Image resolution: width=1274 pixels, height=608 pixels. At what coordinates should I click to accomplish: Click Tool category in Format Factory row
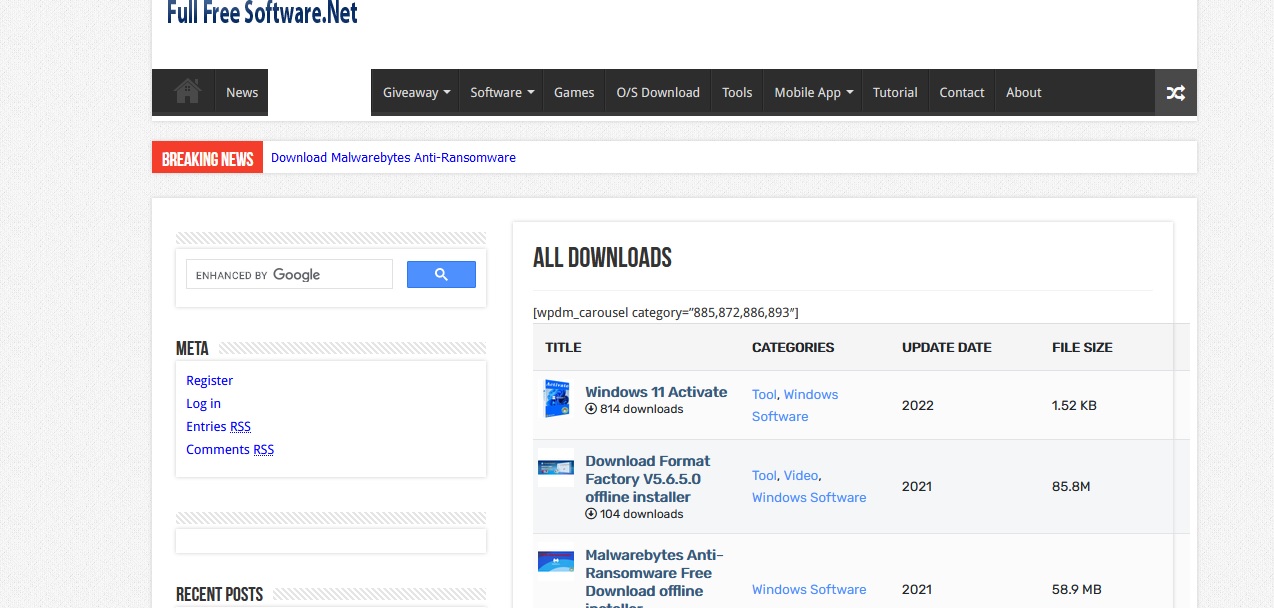(764, 475)
